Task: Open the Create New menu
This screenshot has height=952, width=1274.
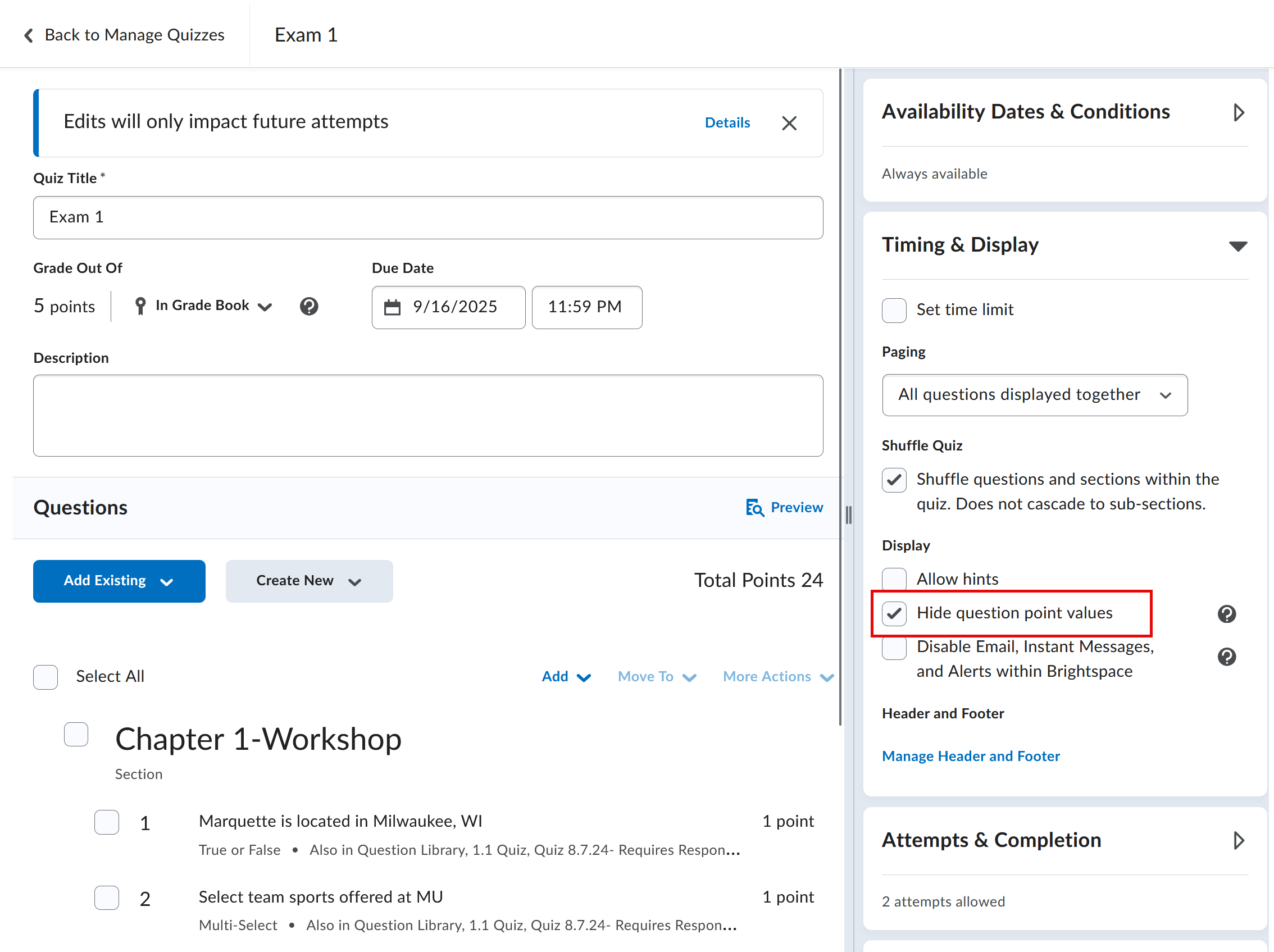Action: coord(309,581)
